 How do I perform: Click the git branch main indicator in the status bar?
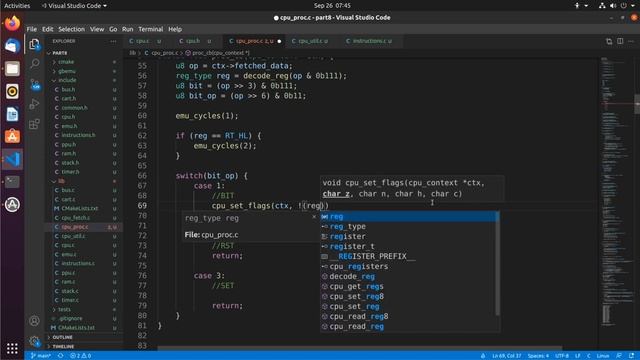click(x=41, y=356)
